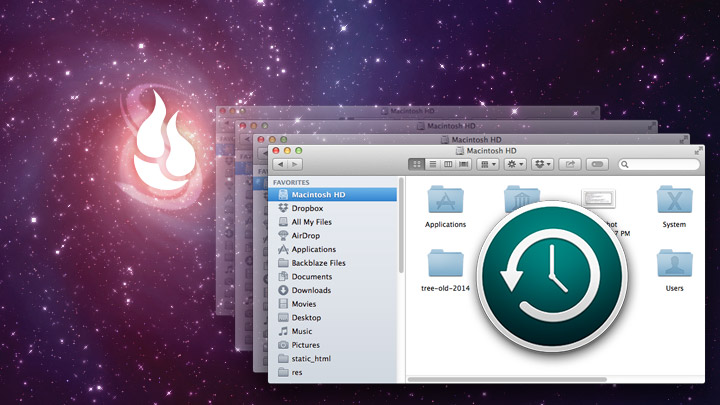This screenshot has width=720, height=405.
Task: Open AirDrop from the sidebar
Action: pos(332,236)
